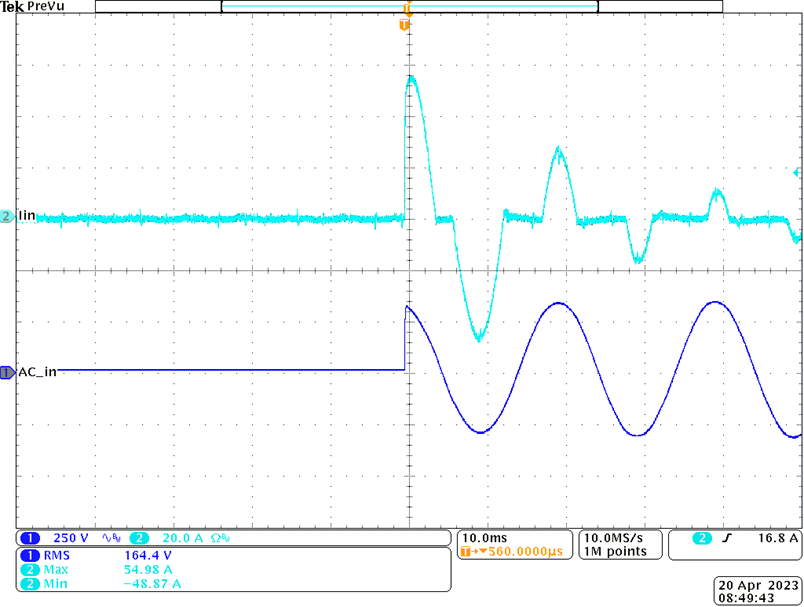Click the trigger source channel 2 badge
Screen dimensions: 804x607
[x=702, y=538]
